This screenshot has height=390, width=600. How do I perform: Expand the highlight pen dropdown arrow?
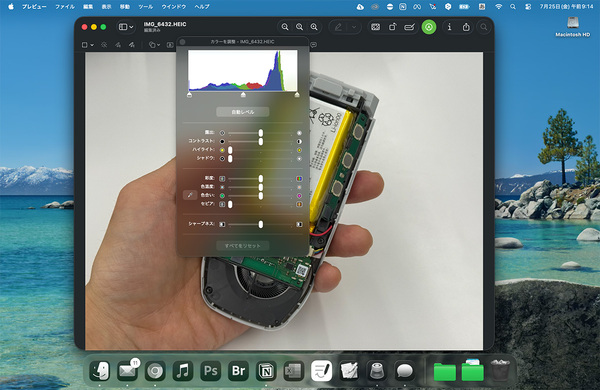pyautogui.click(x=354, y=27)
